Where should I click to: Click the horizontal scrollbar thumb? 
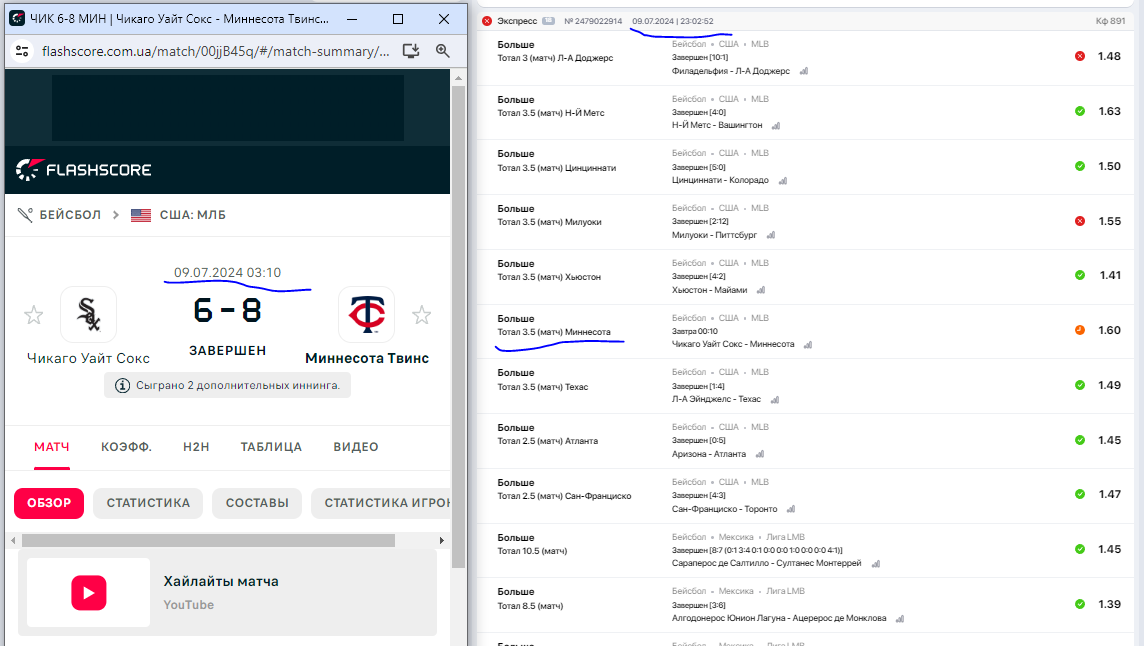coord(209,541)
